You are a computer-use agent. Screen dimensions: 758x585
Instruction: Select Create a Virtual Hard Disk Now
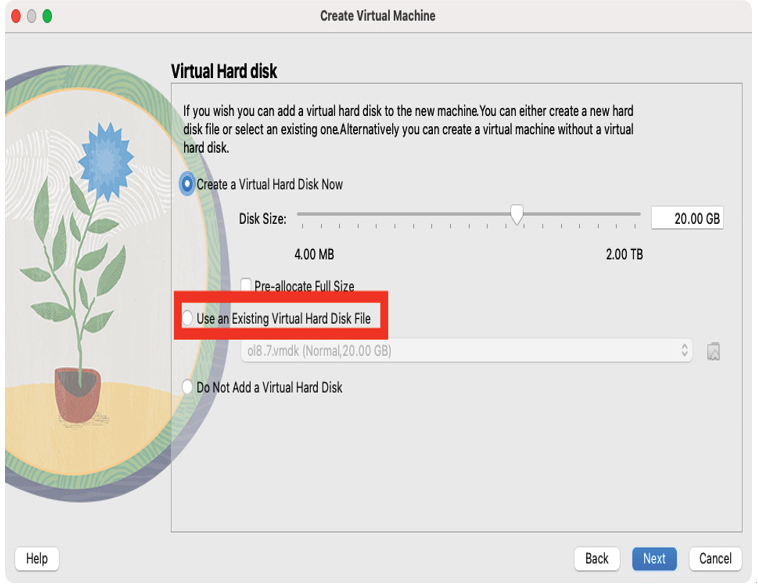click(x=262, y=184)
